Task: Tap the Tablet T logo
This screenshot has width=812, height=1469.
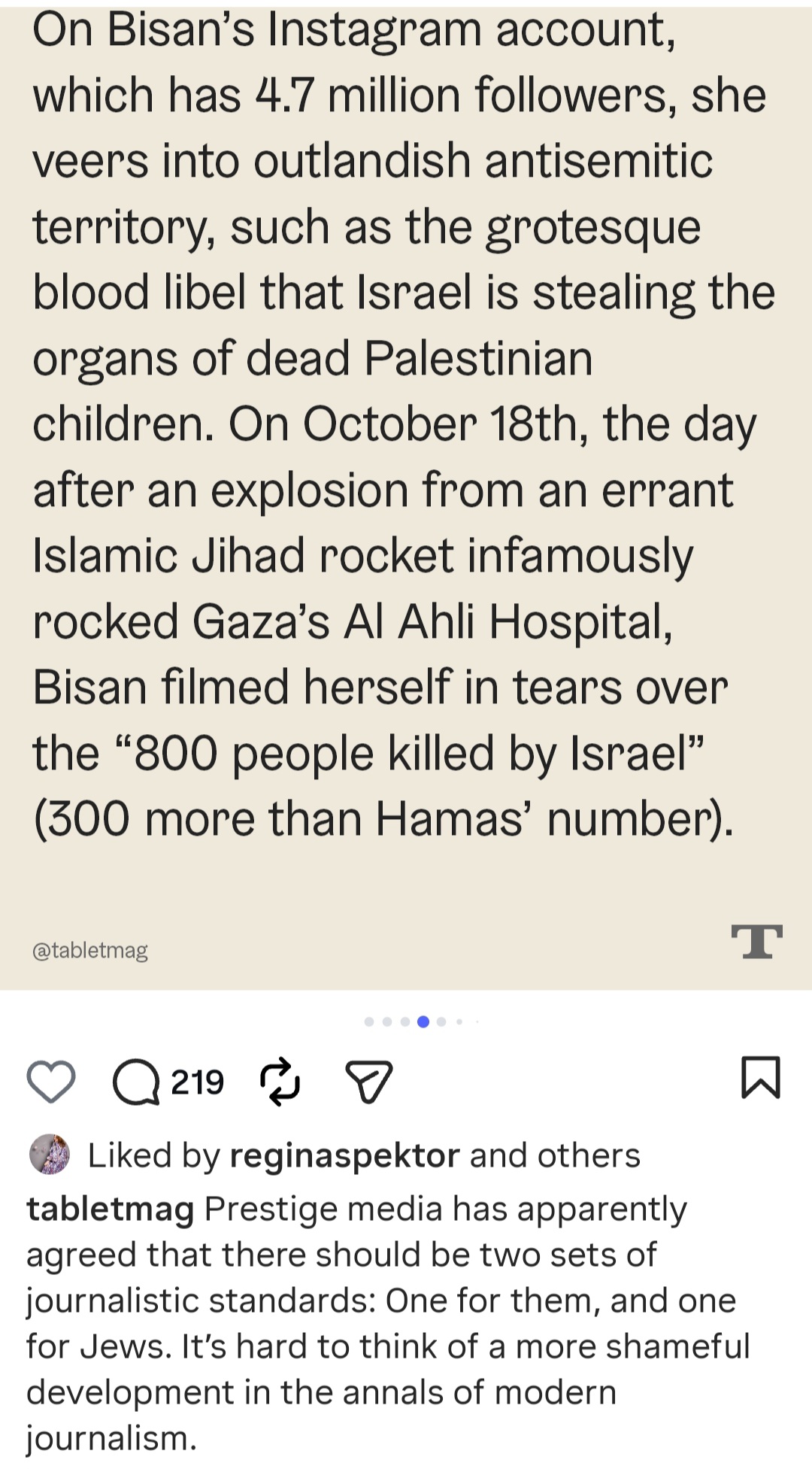Action: coord(757,942)
